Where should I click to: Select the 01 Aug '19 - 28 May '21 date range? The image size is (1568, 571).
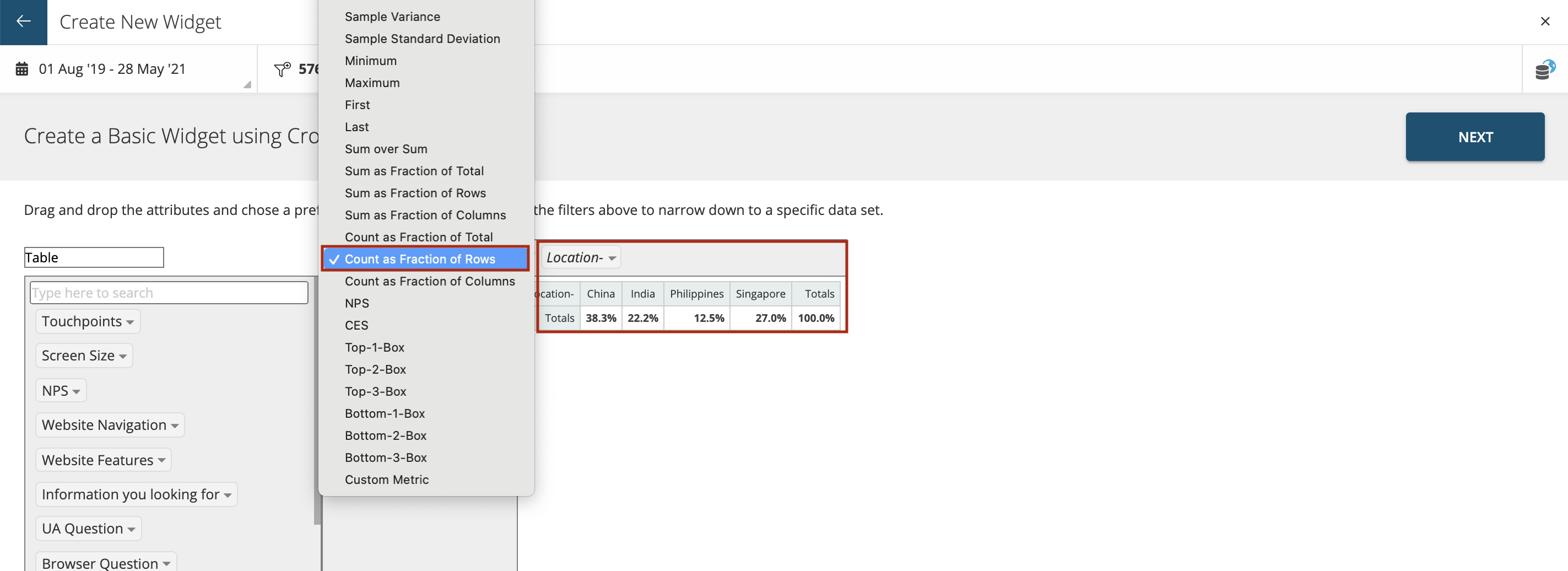click(x=112, y=69)
